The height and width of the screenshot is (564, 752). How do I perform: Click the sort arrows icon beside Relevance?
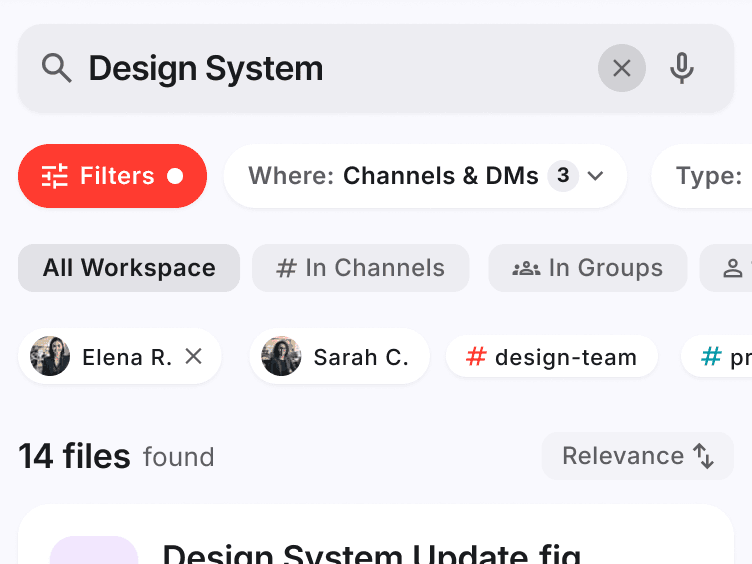coord(704,456)
